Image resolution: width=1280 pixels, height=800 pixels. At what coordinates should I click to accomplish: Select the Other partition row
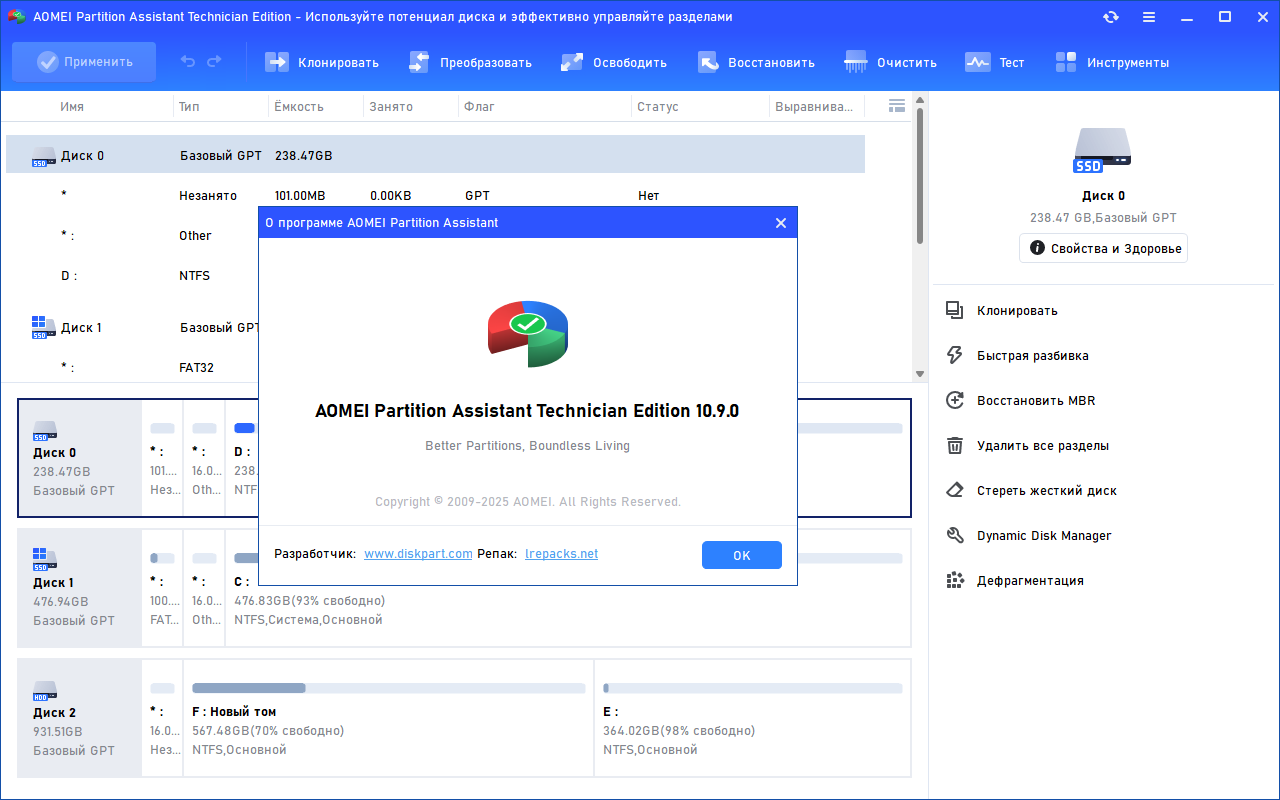(132, 236)
